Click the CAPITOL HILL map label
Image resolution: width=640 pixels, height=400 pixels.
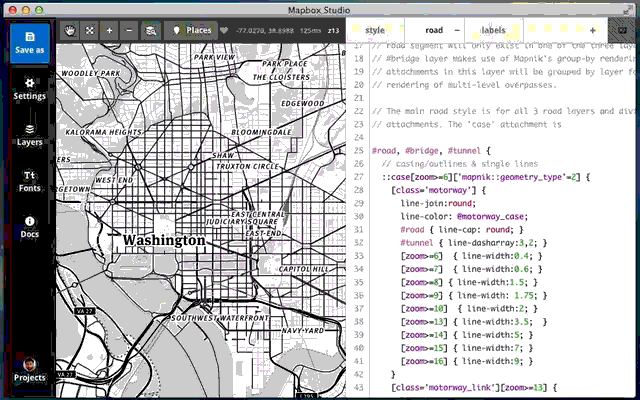[303, 269]
